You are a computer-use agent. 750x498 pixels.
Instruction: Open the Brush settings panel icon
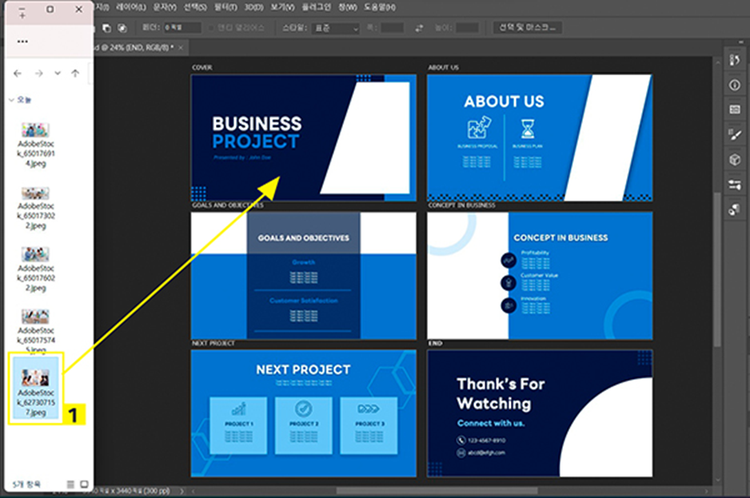tap(735, 134)
